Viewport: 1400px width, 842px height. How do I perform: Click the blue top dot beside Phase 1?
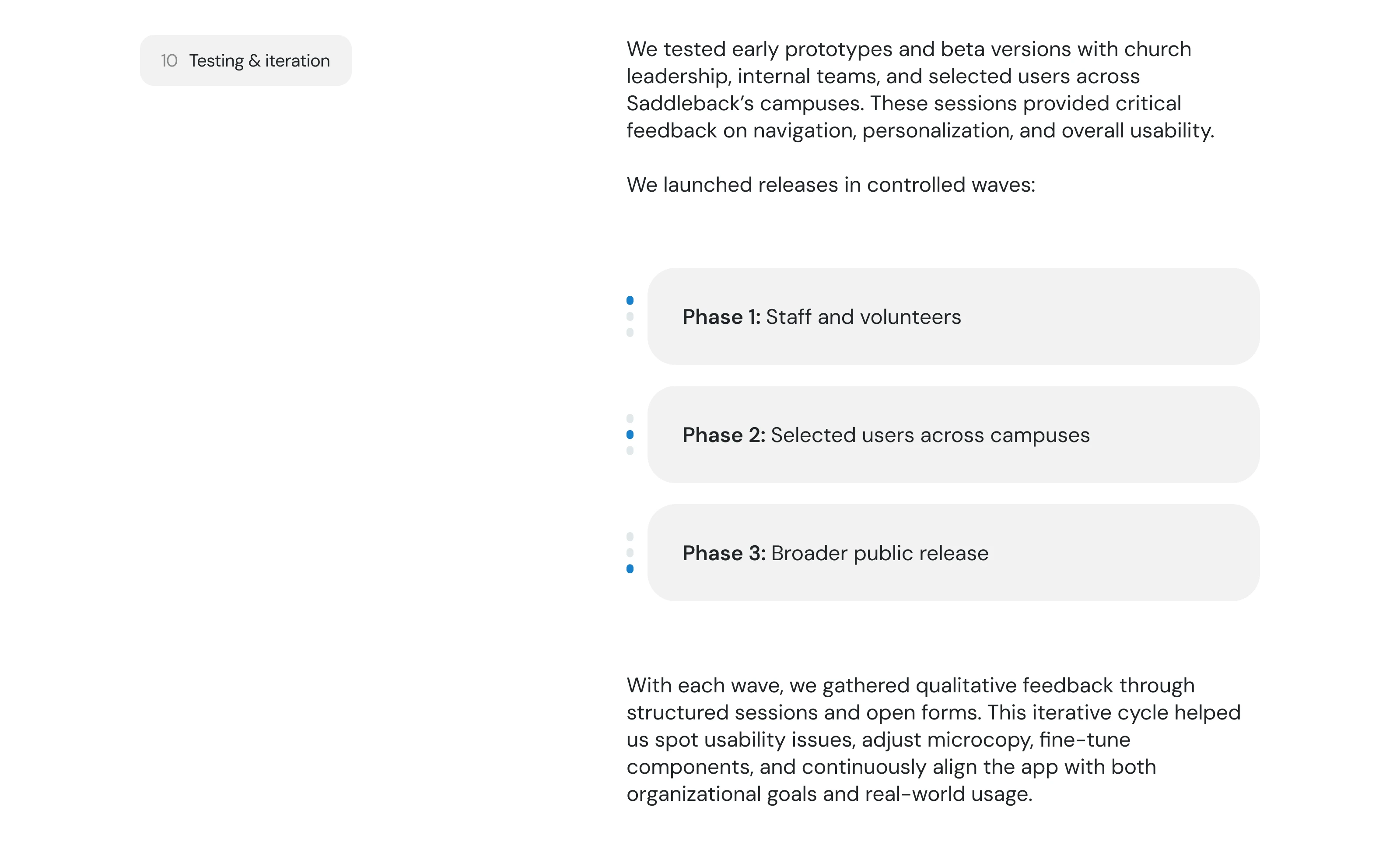[630, 300]
